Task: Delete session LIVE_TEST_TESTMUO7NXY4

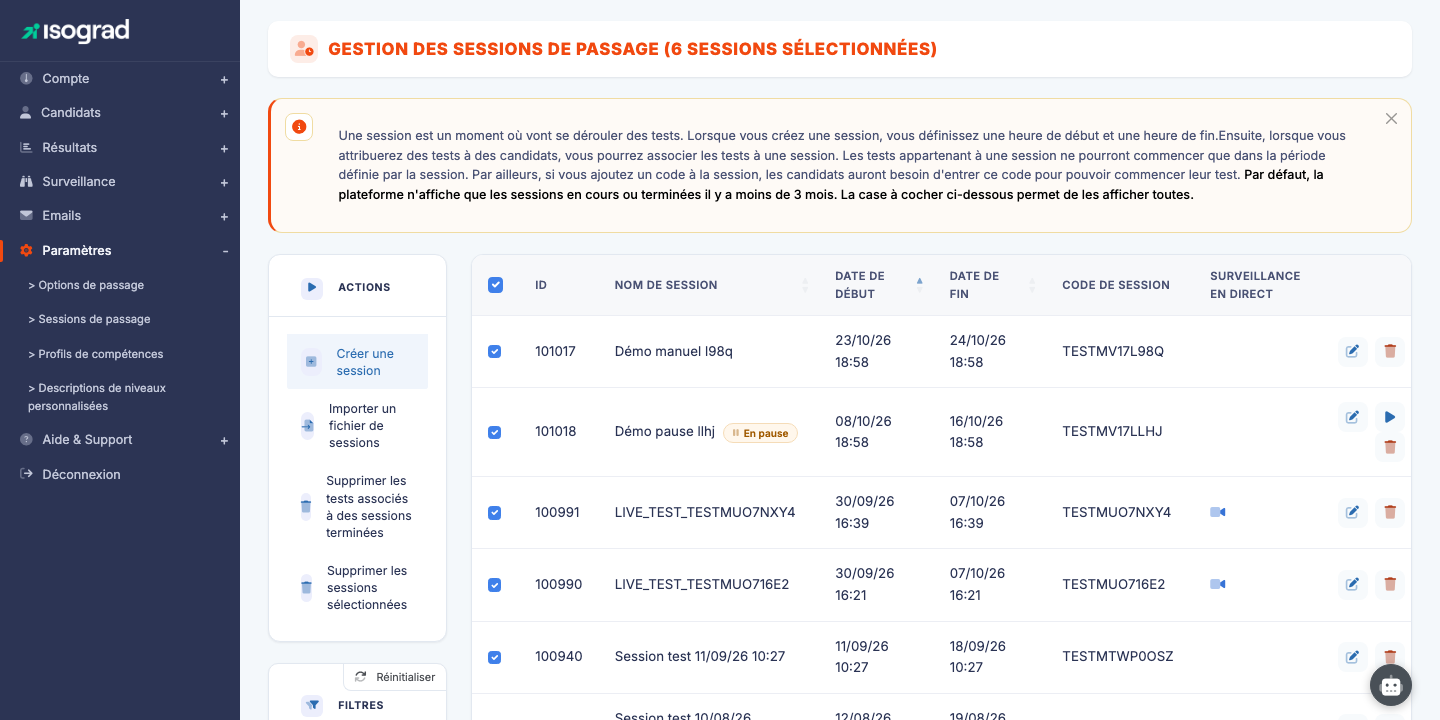Action: (x=1390, y=512)
